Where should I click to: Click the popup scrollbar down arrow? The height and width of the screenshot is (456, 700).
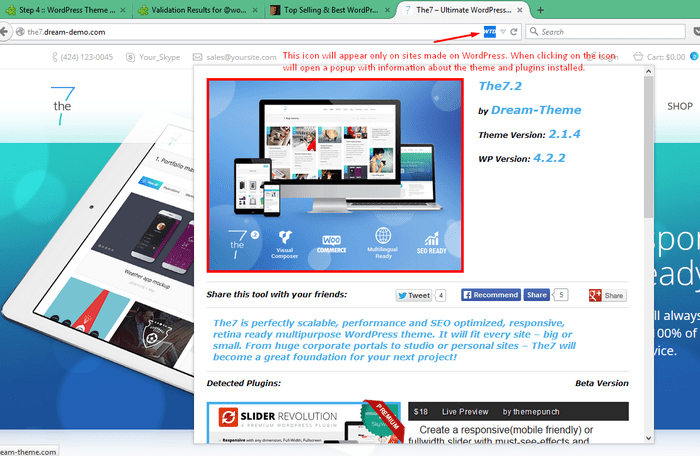click(649, 438)
